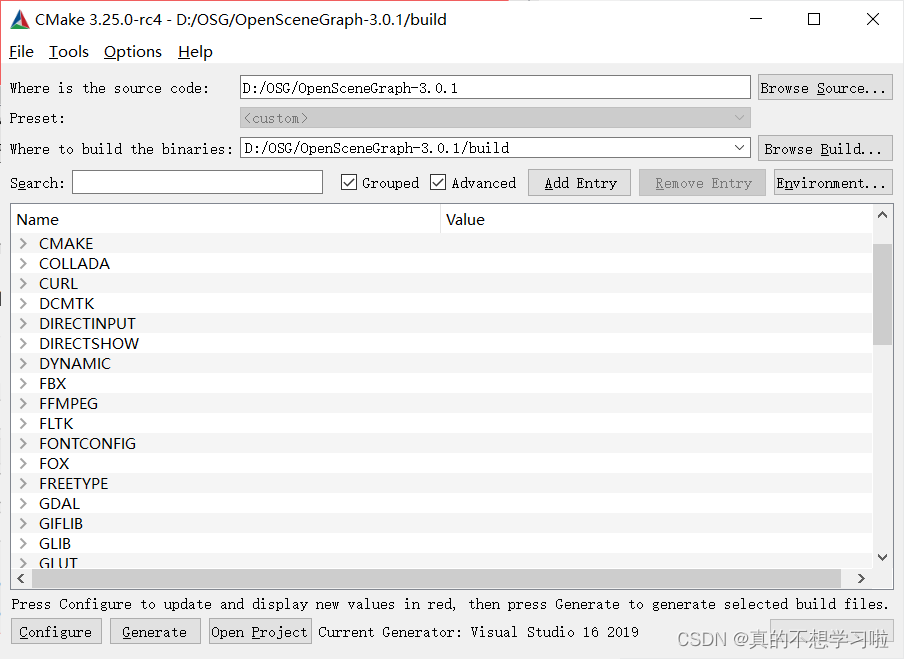The height and width of the screenshot is (659, 904).
Task: Click Browse Source to pick source folder
Action: [824, 87]
